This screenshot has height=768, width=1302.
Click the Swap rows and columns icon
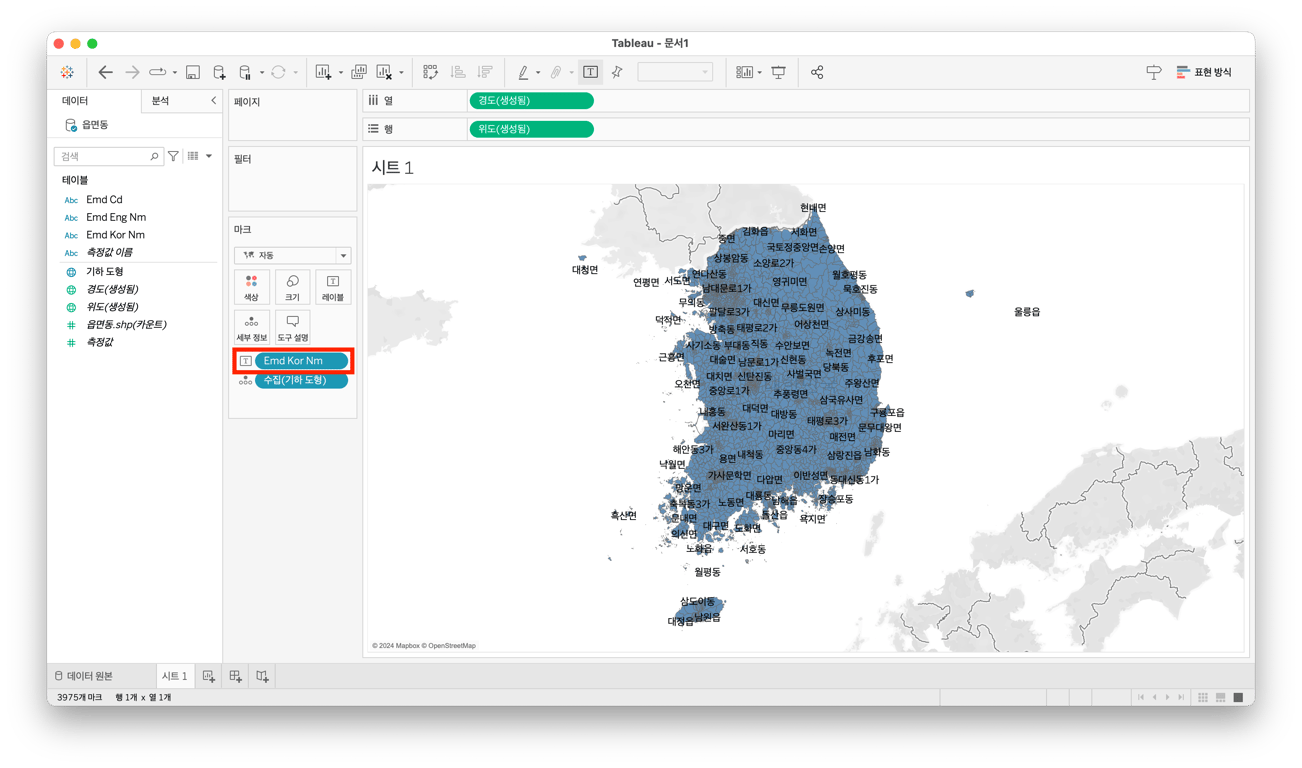[430, 72]
